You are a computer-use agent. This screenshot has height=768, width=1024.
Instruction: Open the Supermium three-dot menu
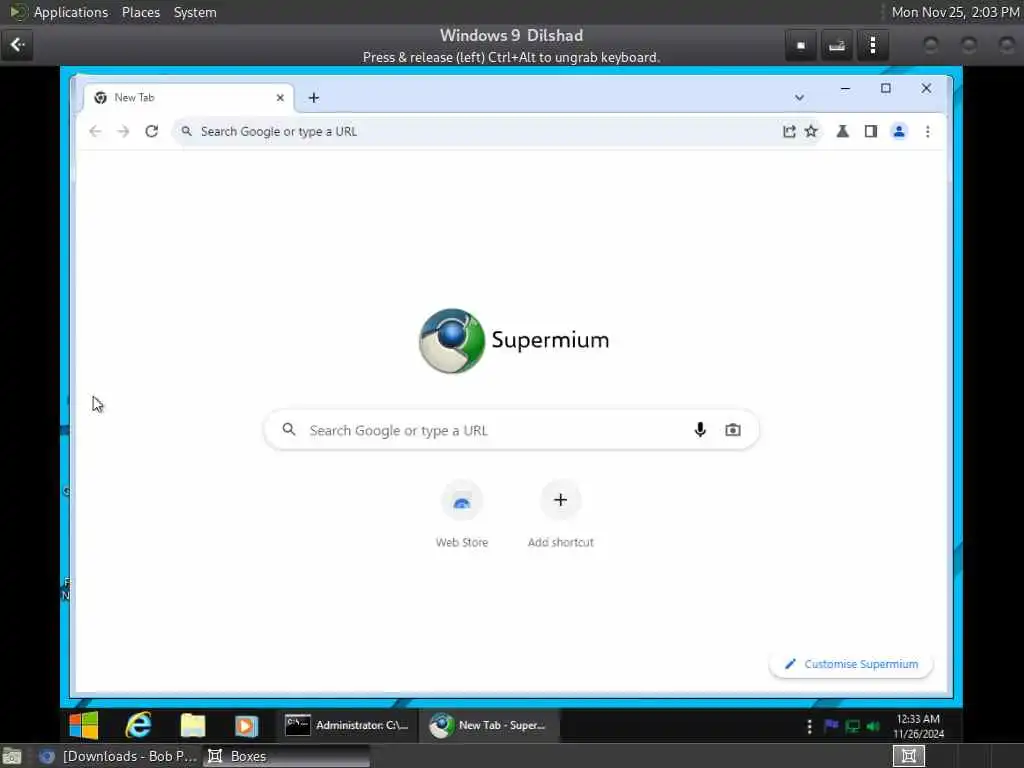927,131
